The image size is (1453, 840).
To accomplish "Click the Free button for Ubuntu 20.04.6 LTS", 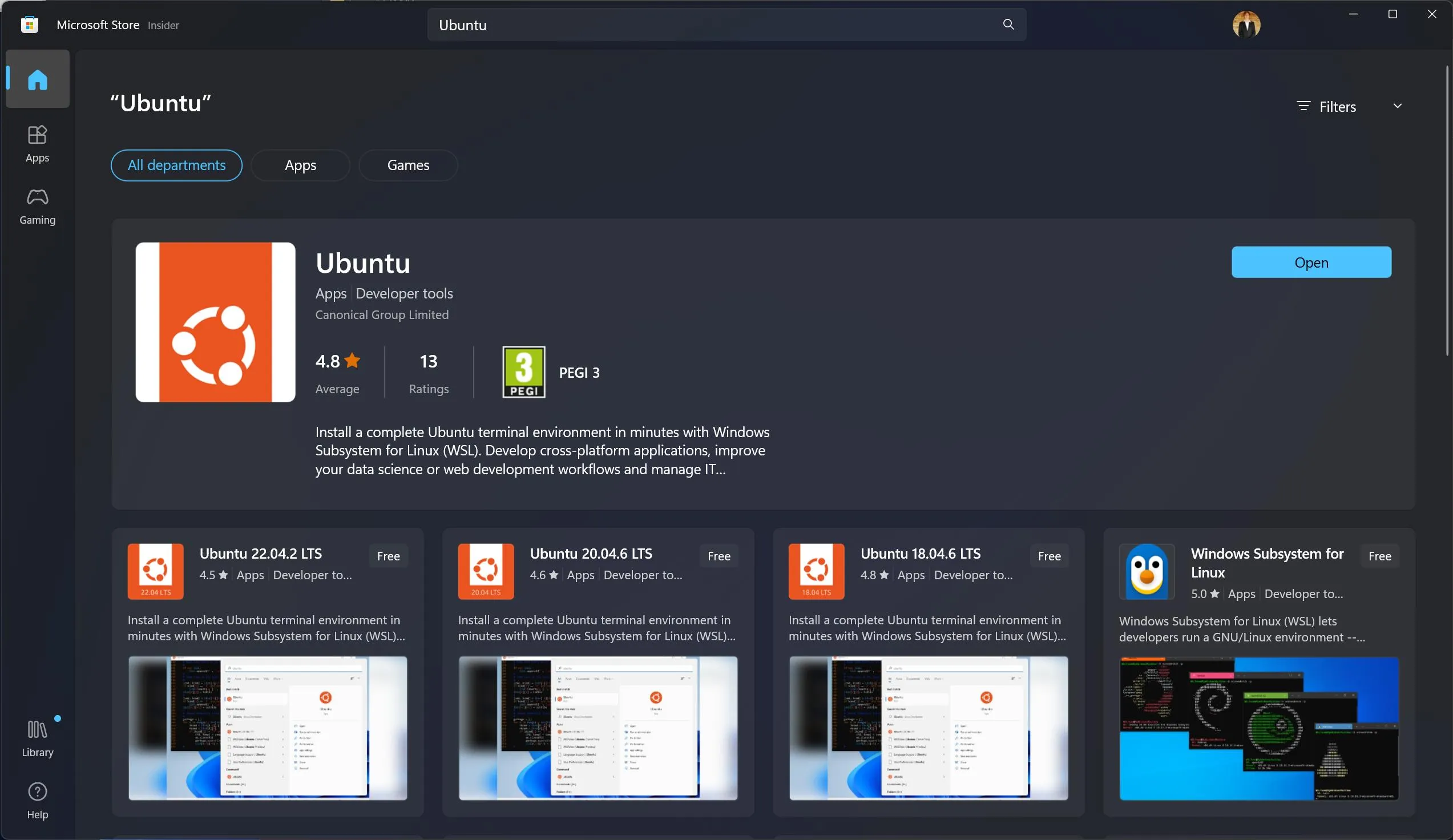I will tap(719, 556).
